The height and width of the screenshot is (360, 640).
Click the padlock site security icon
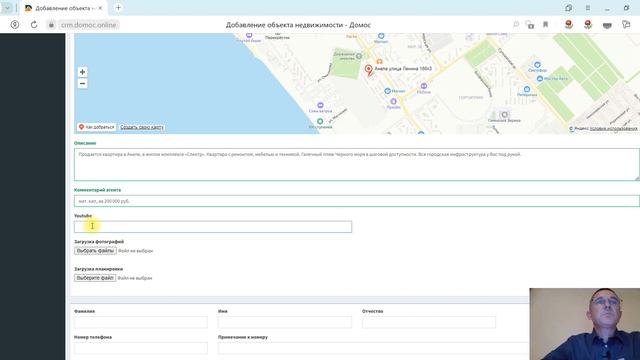point(51,25)
